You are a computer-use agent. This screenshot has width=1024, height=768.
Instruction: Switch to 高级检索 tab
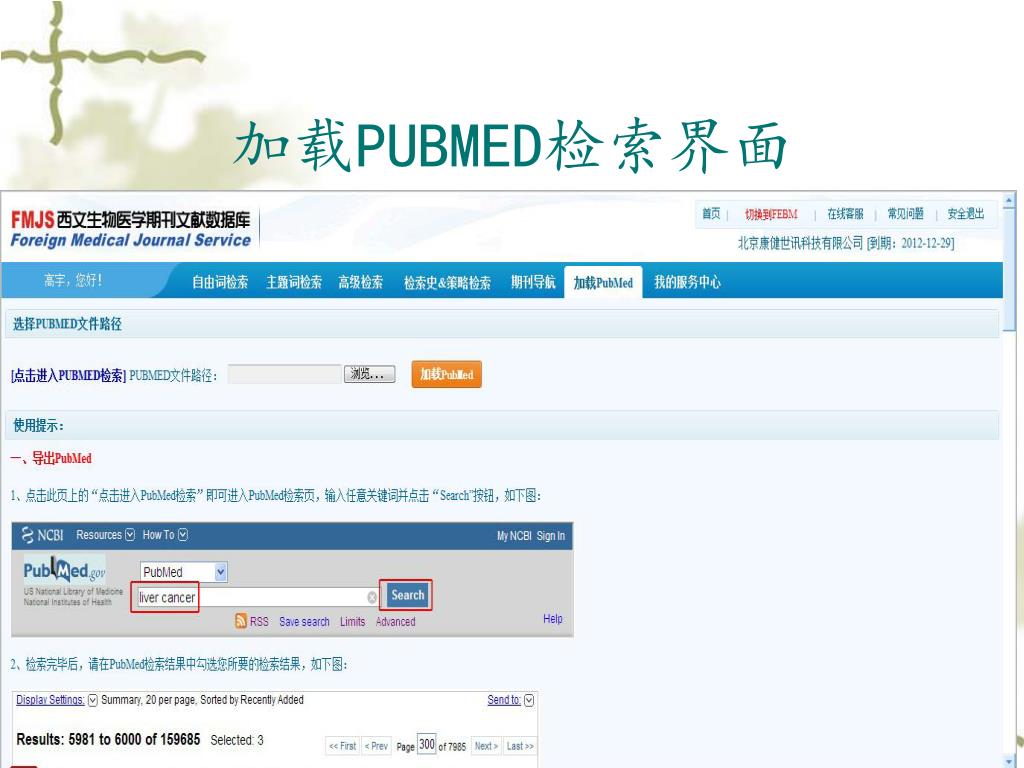tap(360, 282)
